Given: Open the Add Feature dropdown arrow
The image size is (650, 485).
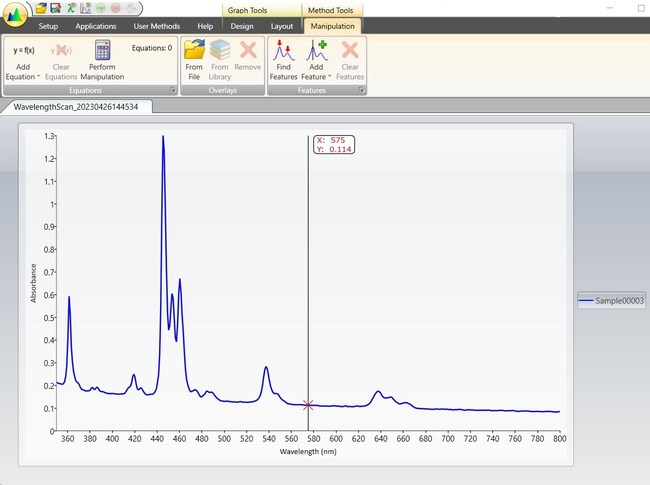Looking at the screenshot, I should click(329, 77).
